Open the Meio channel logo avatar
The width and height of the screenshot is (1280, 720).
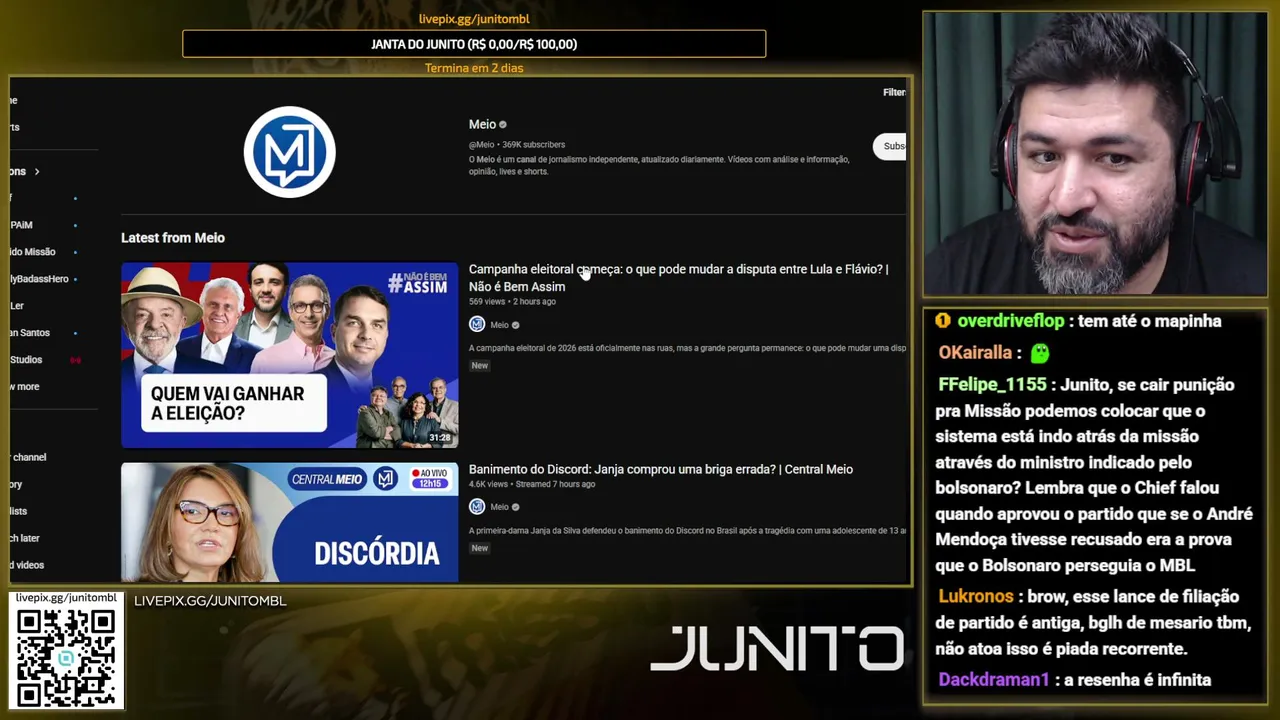pyautogui.click(x=289, y=152)
